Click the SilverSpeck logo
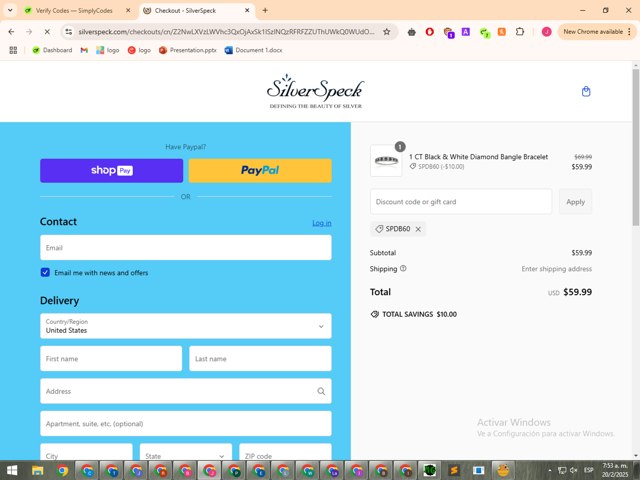The height and width of the screenshot is (480, 640). tap(315, 91)
